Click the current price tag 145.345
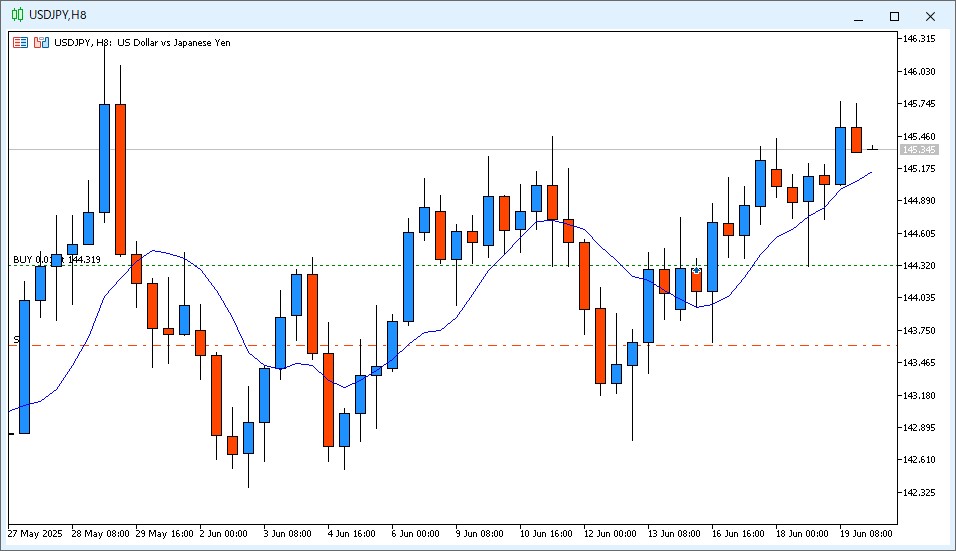Screen dimensions: 956x551 pos(919,150)
